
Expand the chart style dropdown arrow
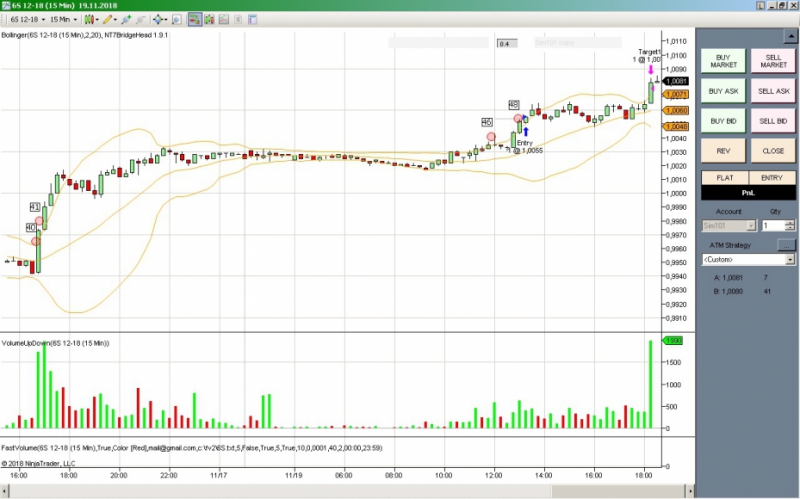[x=97, y=19]
